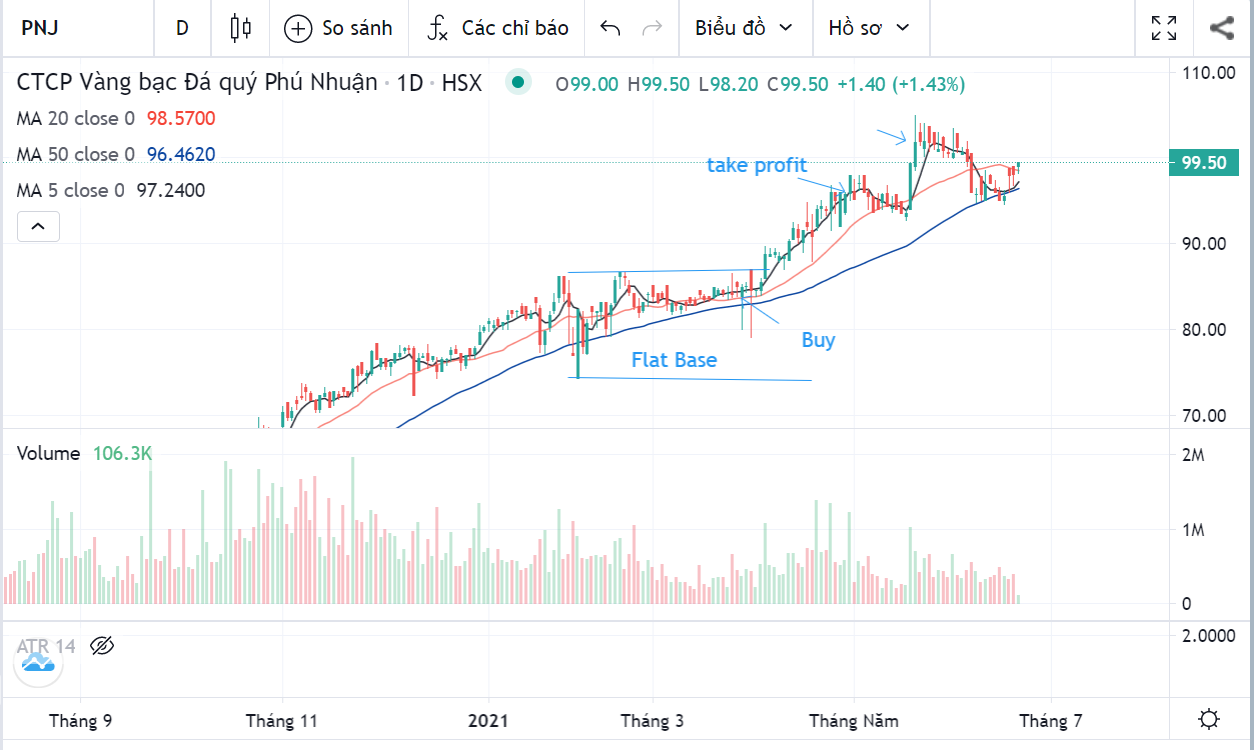
Task: Click the 99.50 current price label
Action: 1206,163
